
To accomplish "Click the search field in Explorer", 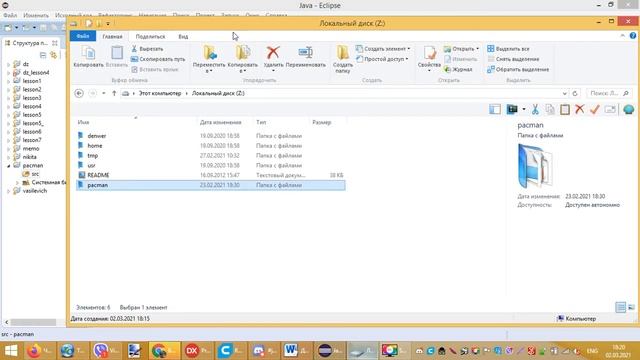I will click(608, 93).
